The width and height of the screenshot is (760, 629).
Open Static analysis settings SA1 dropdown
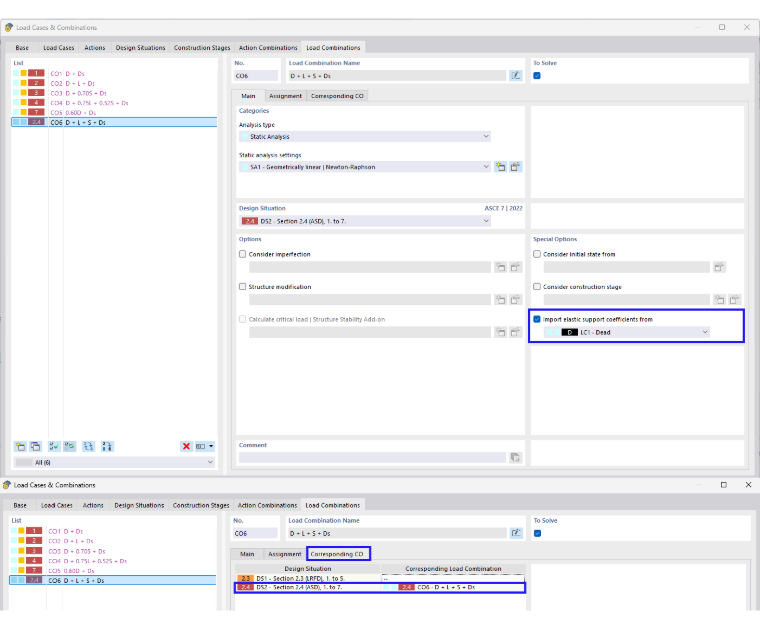click(x=364, y=167)
